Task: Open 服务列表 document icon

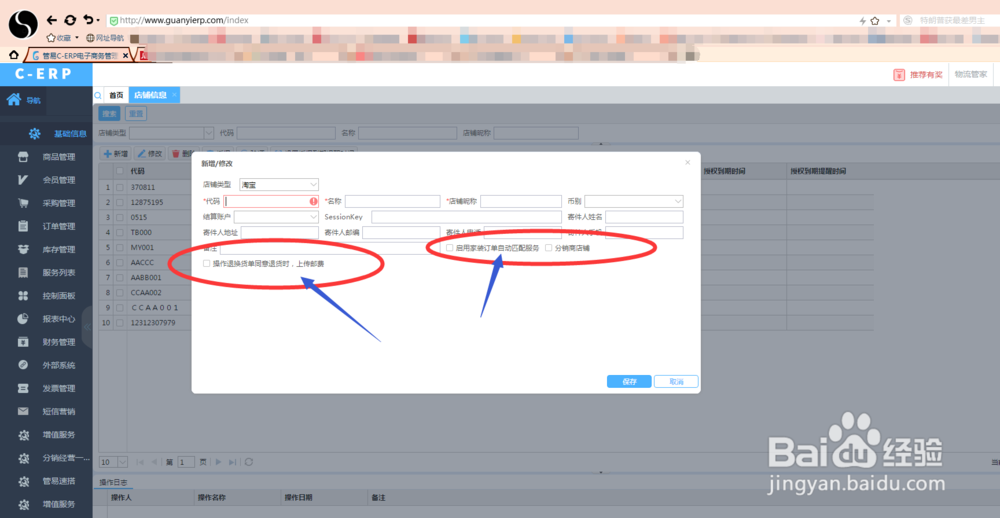Action: click(x=23, y=272)
